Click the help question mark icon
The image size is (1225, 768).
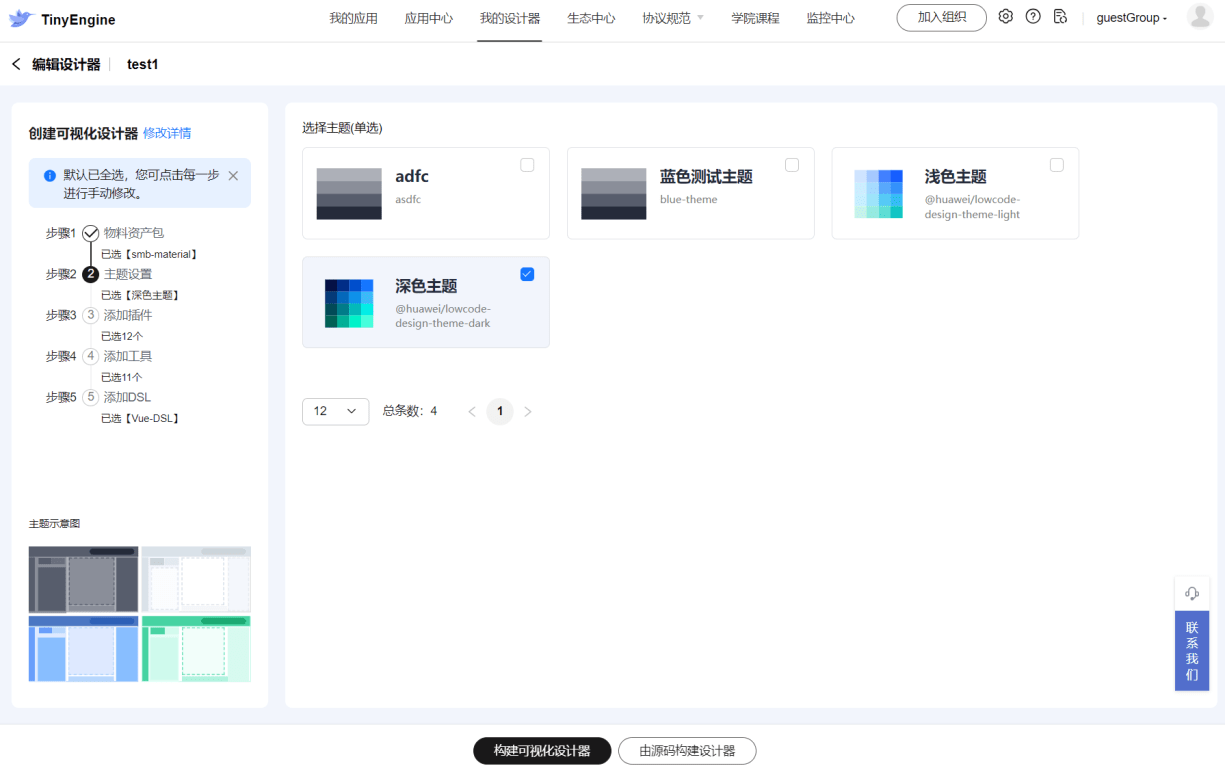pos(1033,17)
